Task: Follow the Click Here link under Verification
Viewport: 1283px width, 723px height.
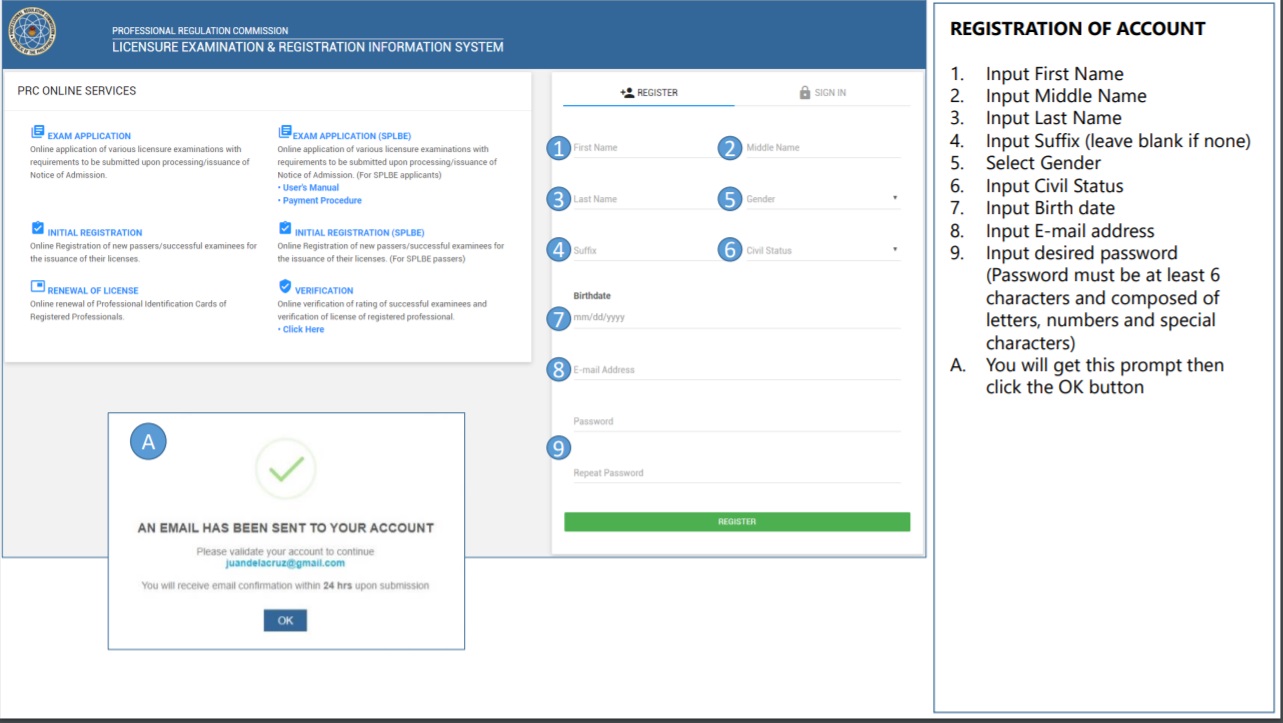Action: [301, 330]
